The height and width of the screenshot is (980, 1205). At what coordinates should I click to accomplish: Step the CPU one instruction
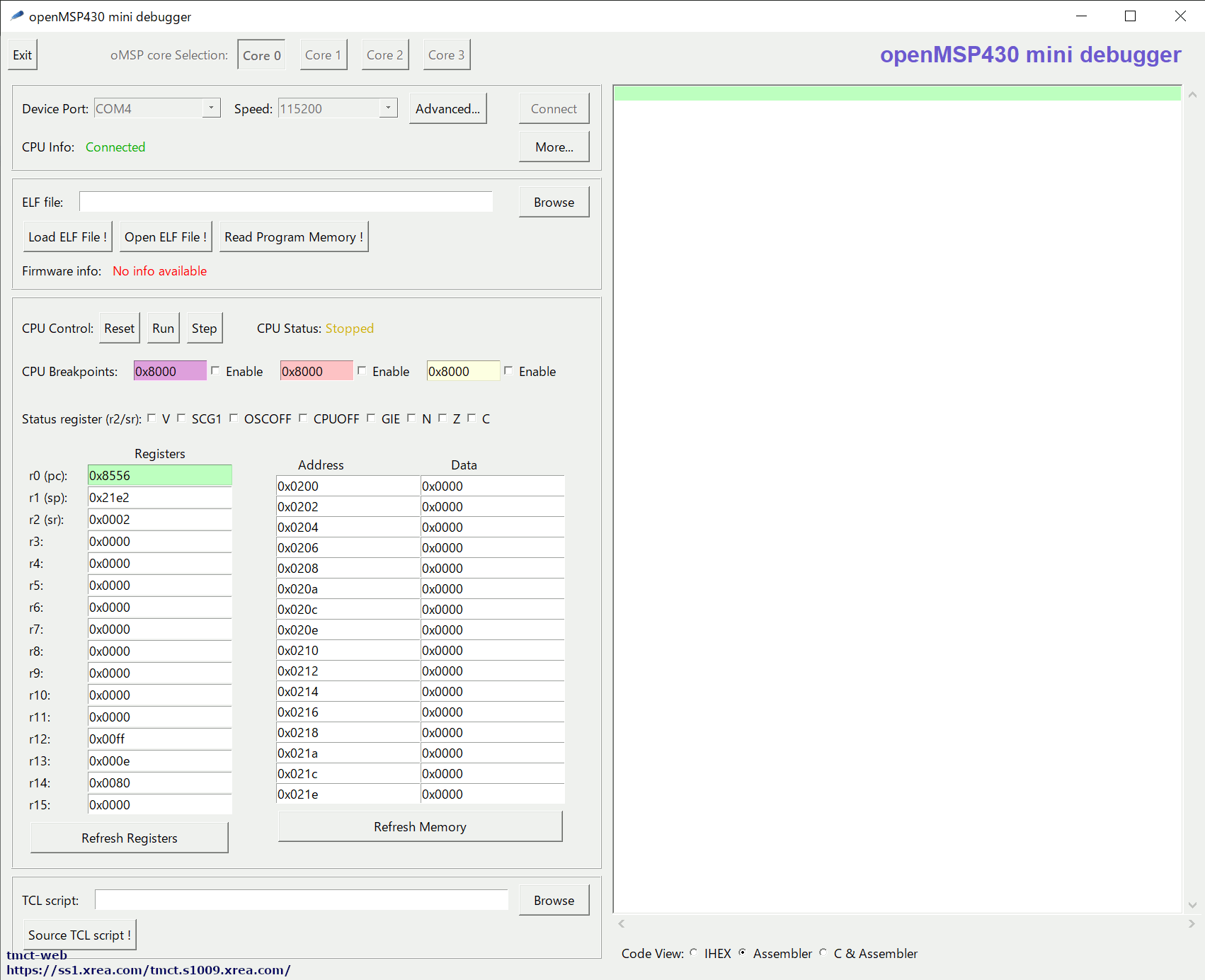[x=205, y=328]
